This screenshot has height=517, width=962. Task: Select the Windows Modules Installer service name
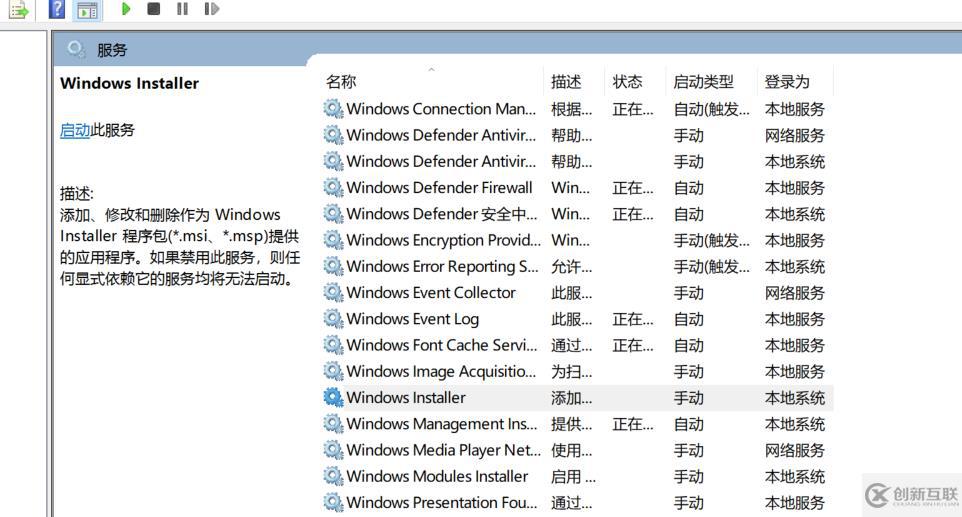click(437, 477)
